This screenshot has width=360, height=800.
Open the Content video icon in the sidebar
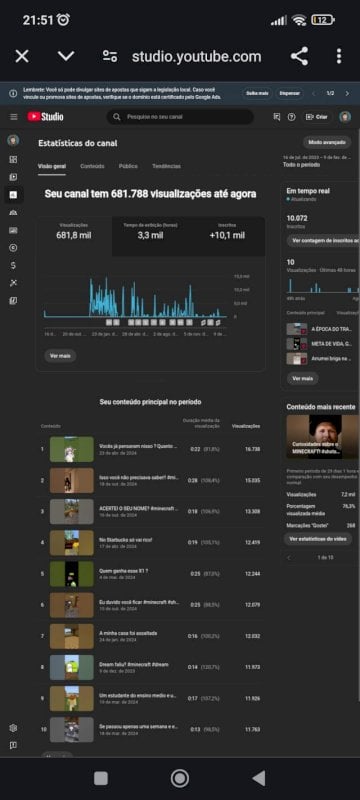click(13, 177)
